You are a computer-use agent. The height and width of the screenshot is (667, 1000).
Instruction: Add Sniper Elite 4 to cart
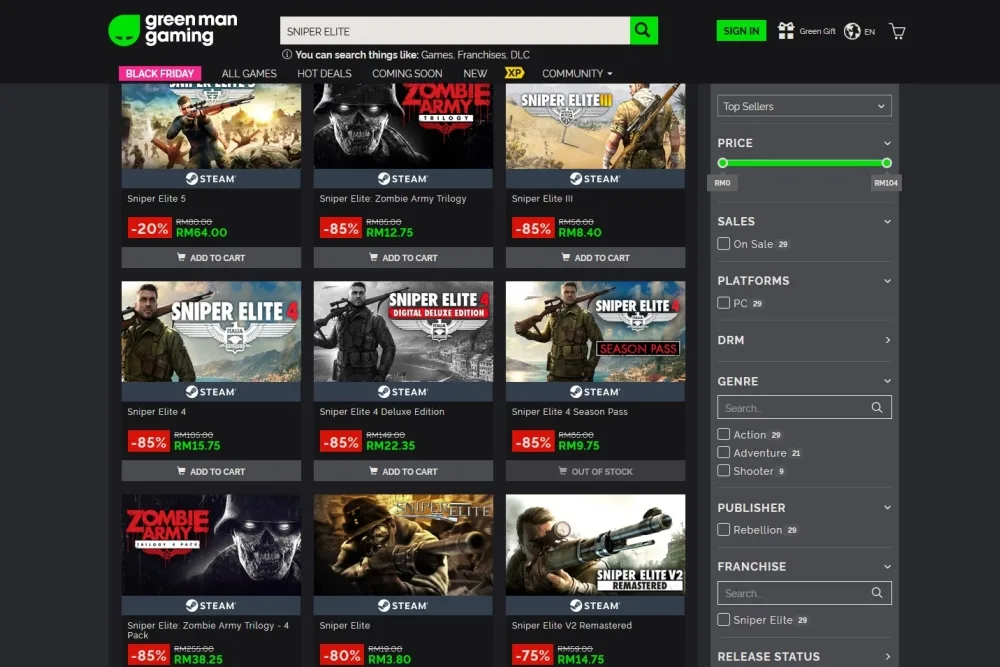[211, 471]
